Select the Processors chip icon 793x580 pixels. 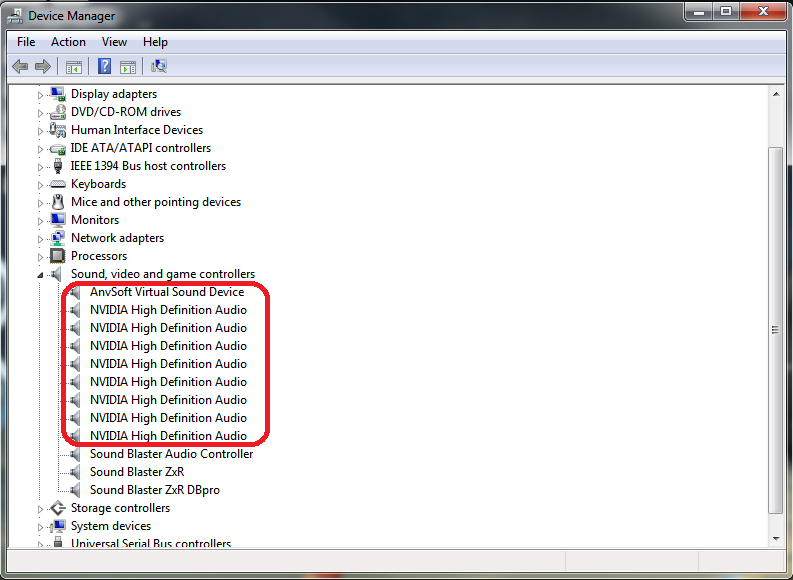tap(58, 256)
